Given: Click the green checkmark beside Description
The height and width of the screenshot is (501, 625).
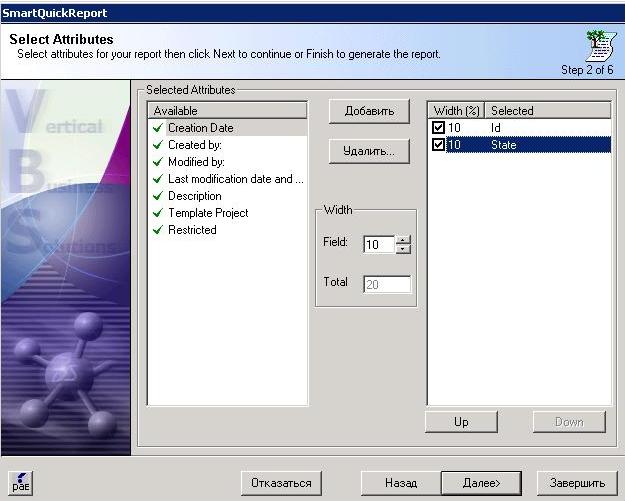Looking at the screenshot, I should coord(158,196).
